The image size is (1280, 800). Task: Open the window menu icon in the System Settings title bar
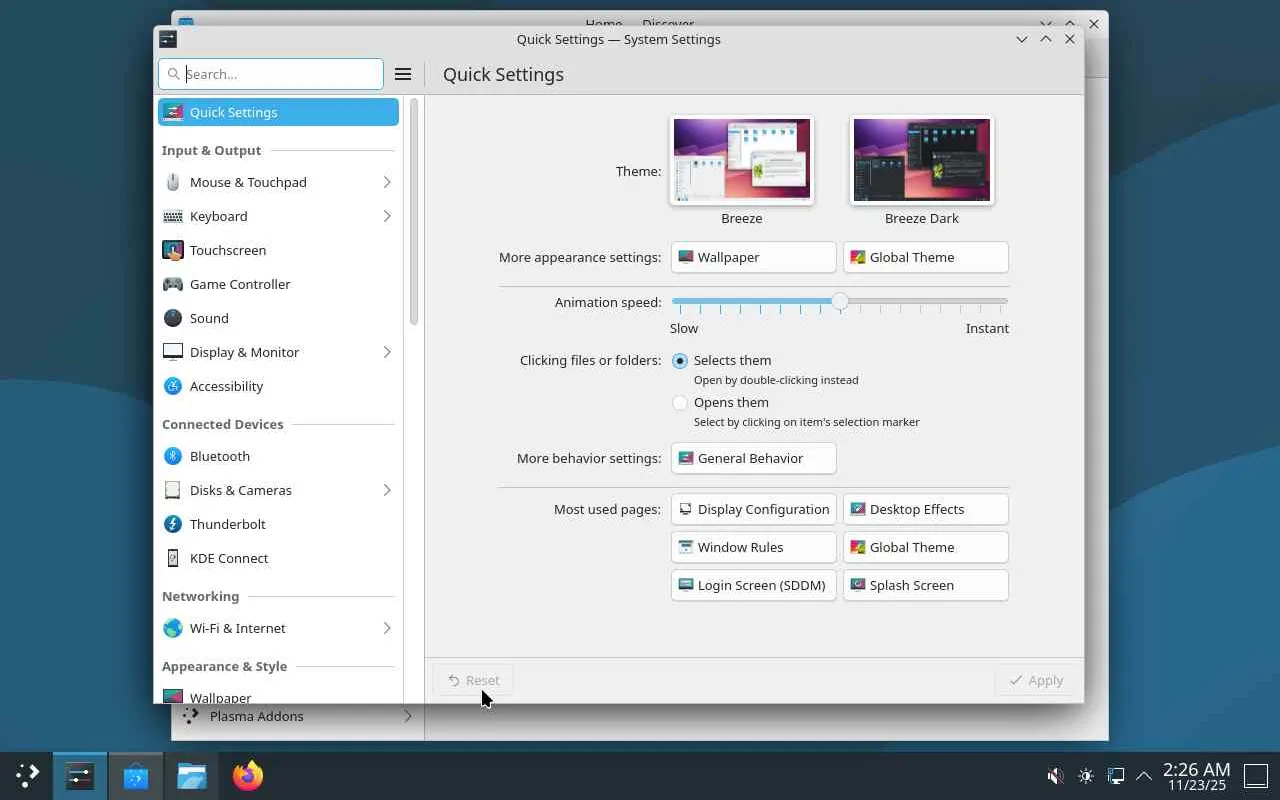pos(168,39)
